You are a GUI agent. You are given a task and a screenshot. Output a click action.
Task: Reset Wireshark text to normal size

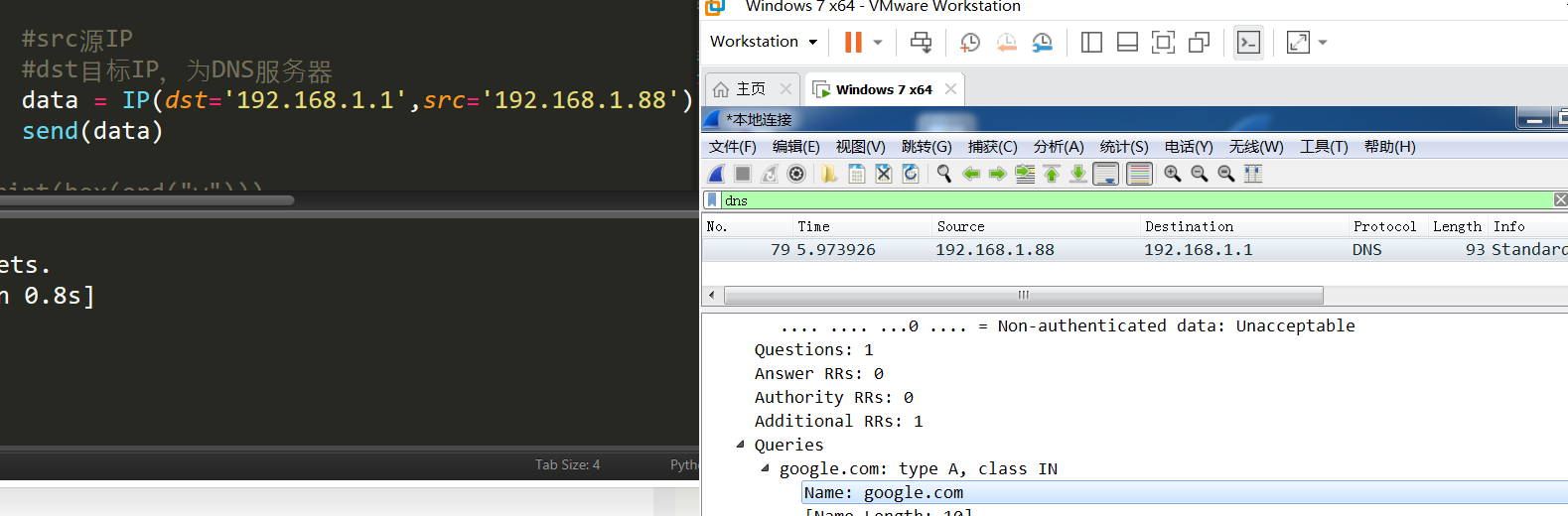pyautogui.click(x=1226, y=174)
